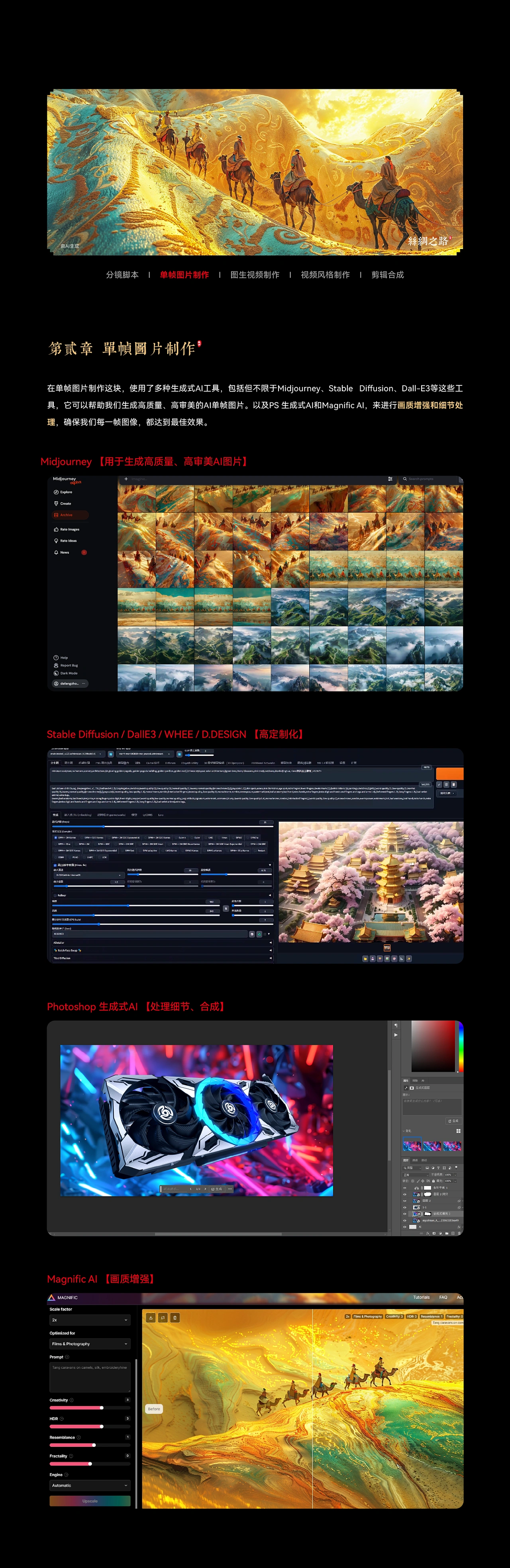Open Rate Ideas in Midjourney sidebar
Screen dimensions: 510x1568
coord(65,540)
